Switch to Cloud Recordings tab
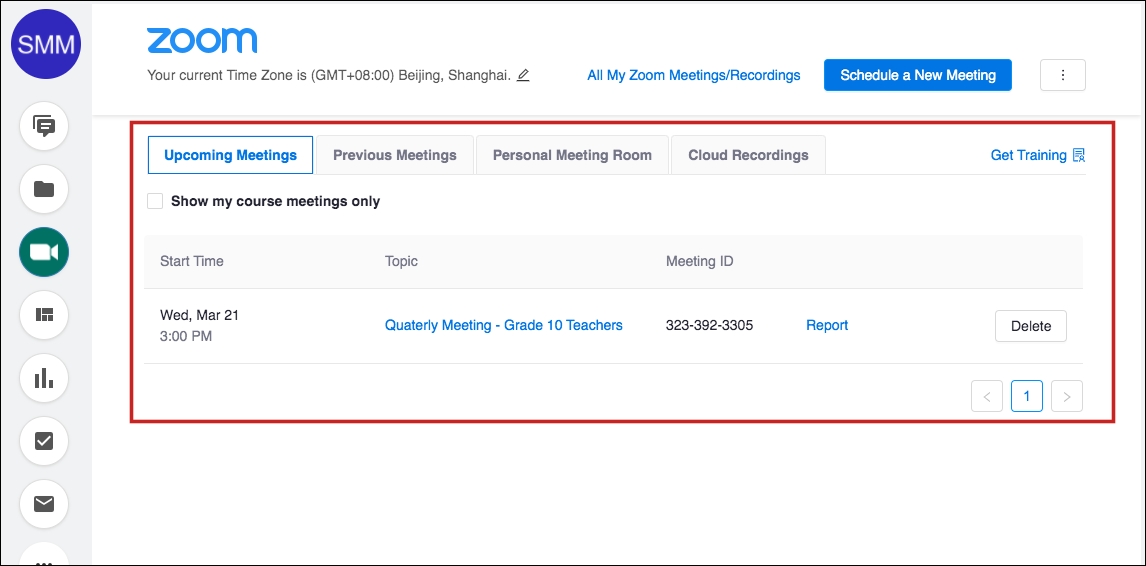The width and height of the screenshot is (1146, 566). pos(748,155)
